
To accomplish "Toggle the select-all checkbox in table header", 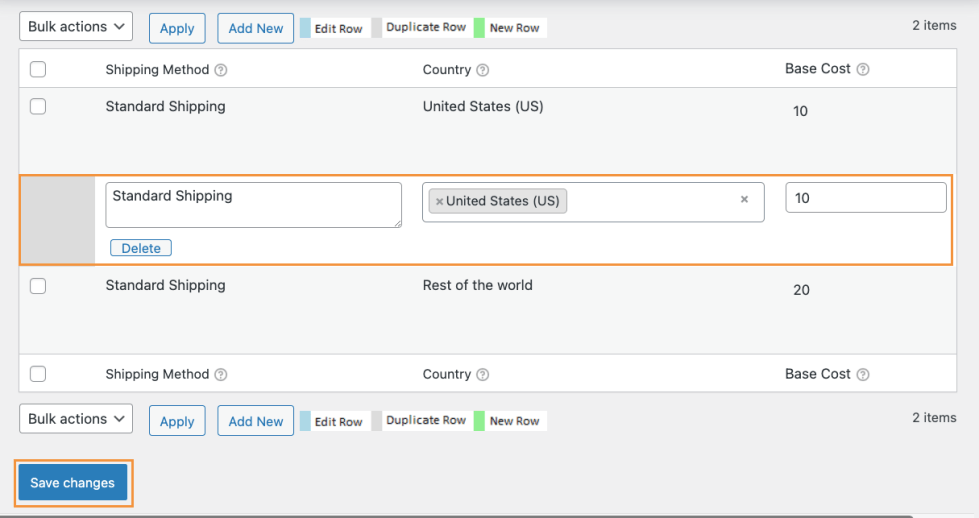I will click(x=38, y=70).
